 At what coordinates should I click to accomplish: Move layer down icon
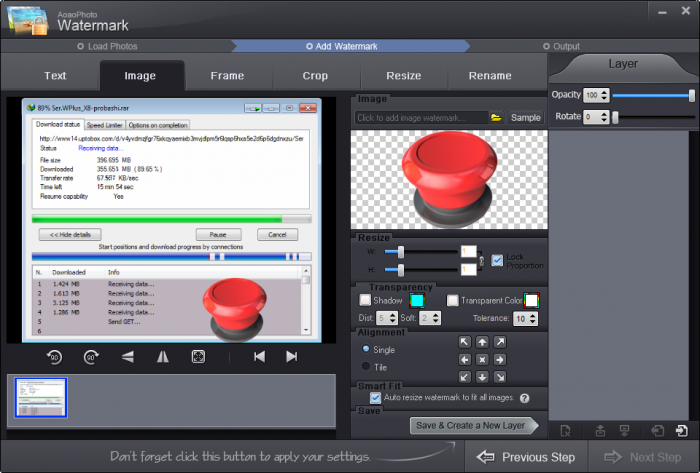click(625, 431)
